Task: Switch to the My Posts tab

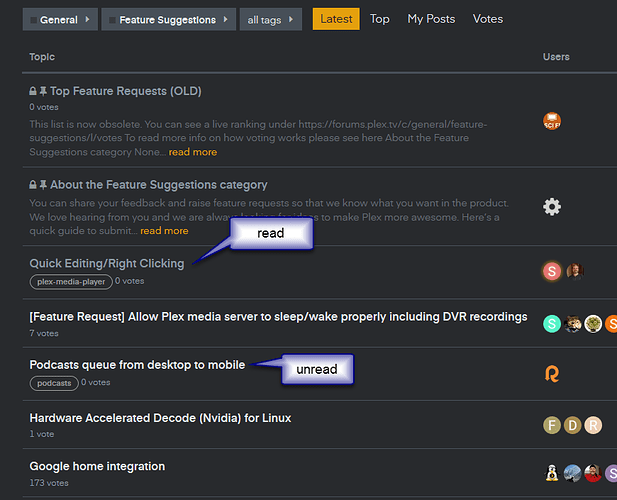Action: click(431, 19)
